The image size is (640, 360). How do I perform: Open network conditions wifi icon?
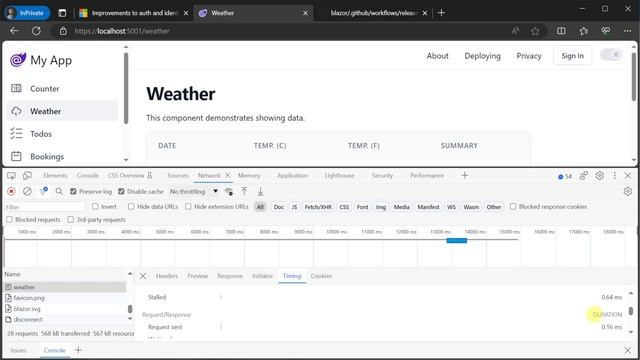click(229, 191)
